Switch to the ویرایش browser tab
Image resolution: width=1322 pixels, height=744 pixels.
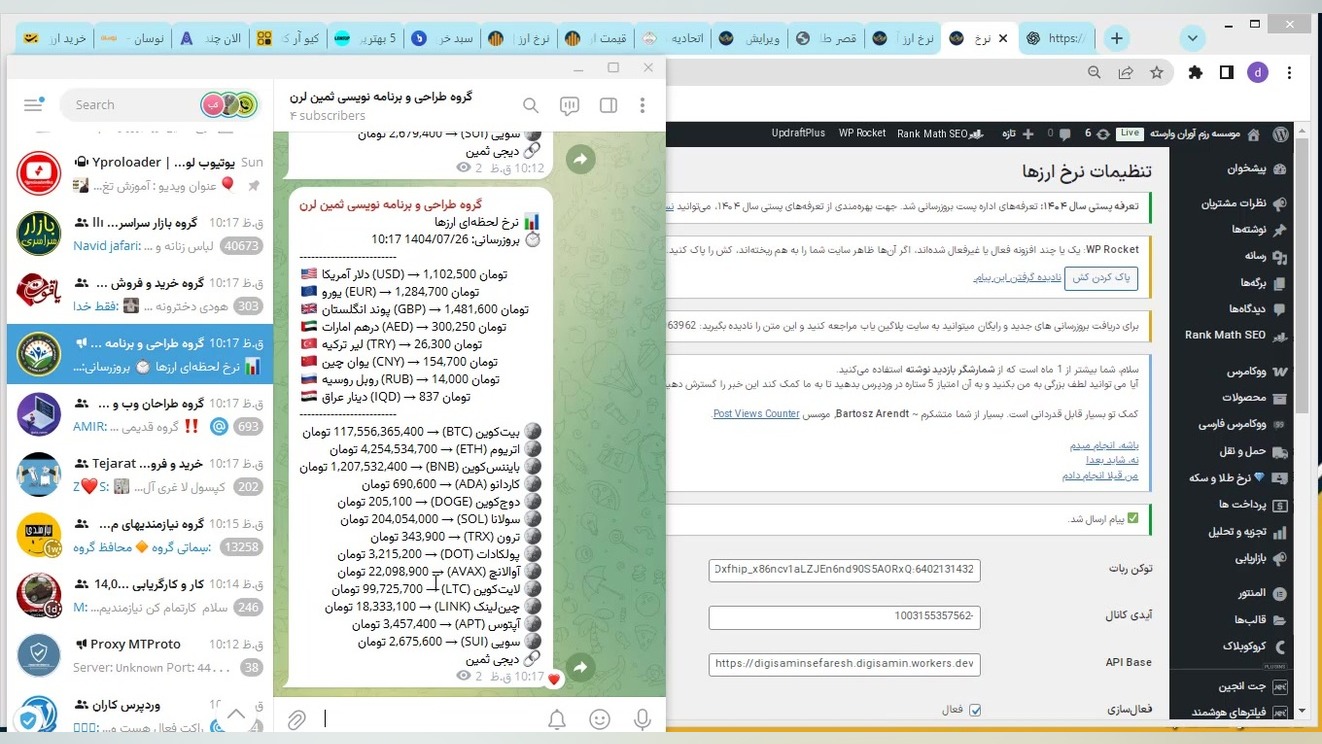click(750, 38)
